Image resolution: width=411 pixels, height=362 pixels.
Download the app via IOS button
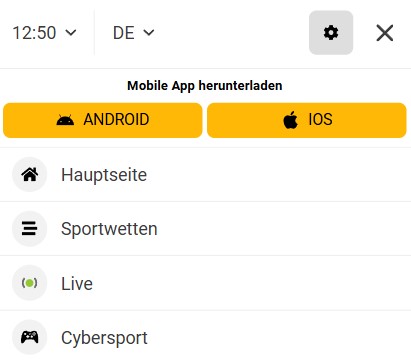(307, 120)
